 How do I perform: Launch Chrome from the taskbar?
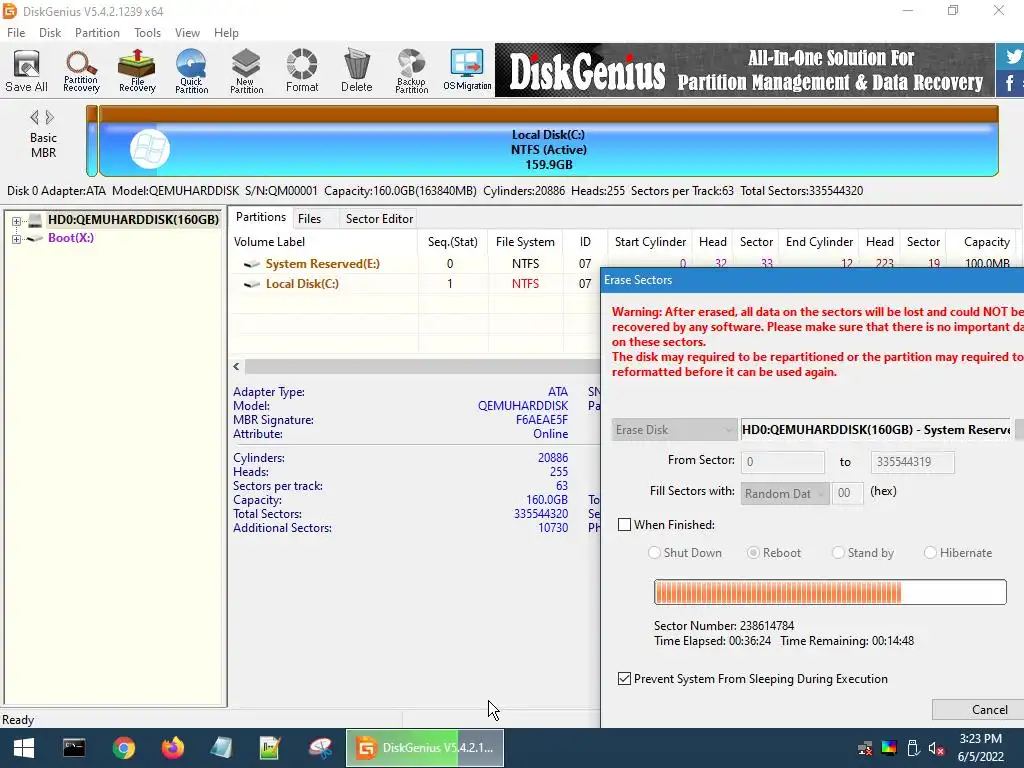coord(123,748)
